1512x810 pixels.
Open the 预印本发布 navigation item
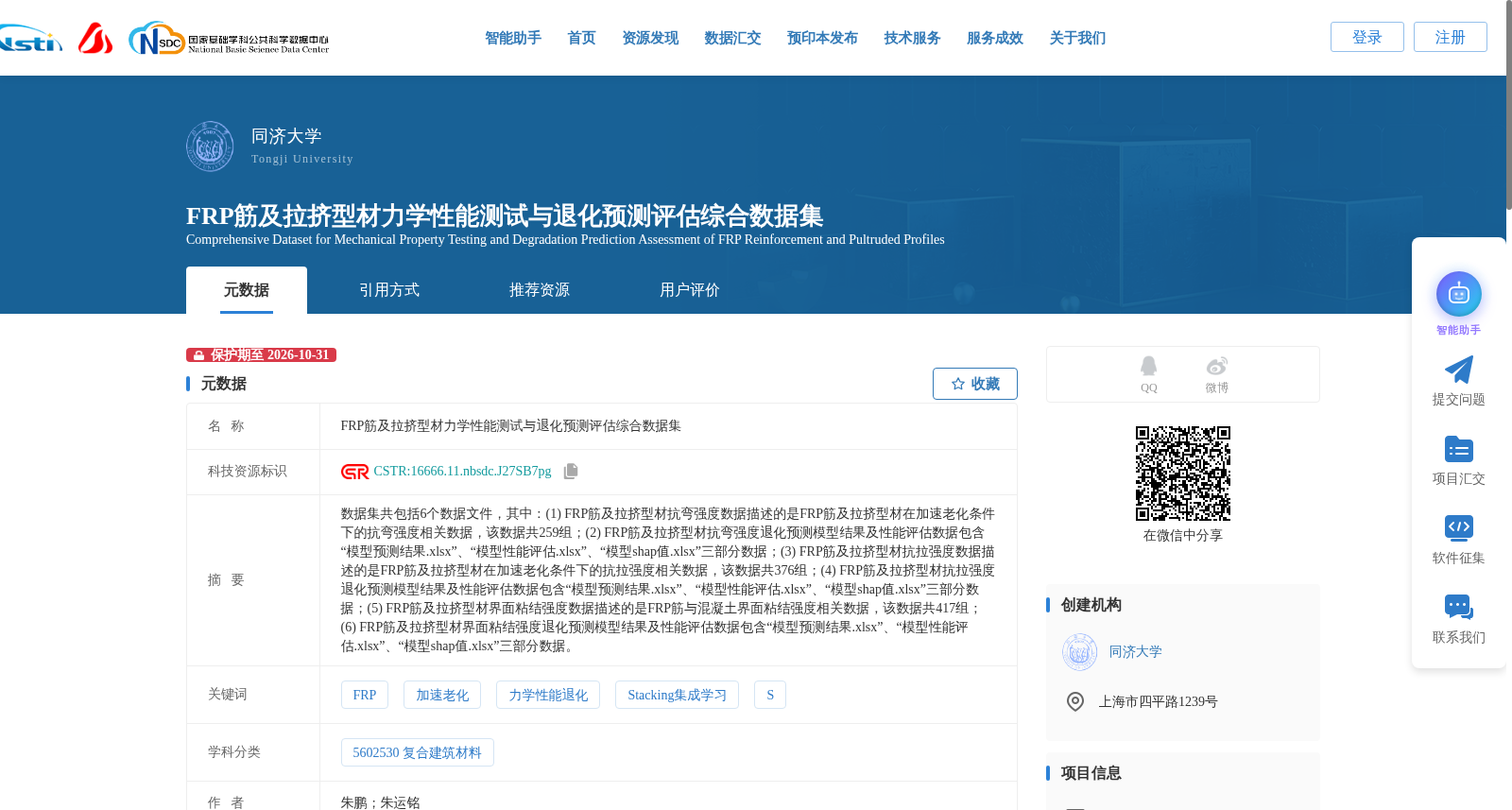tap(822, 38)
